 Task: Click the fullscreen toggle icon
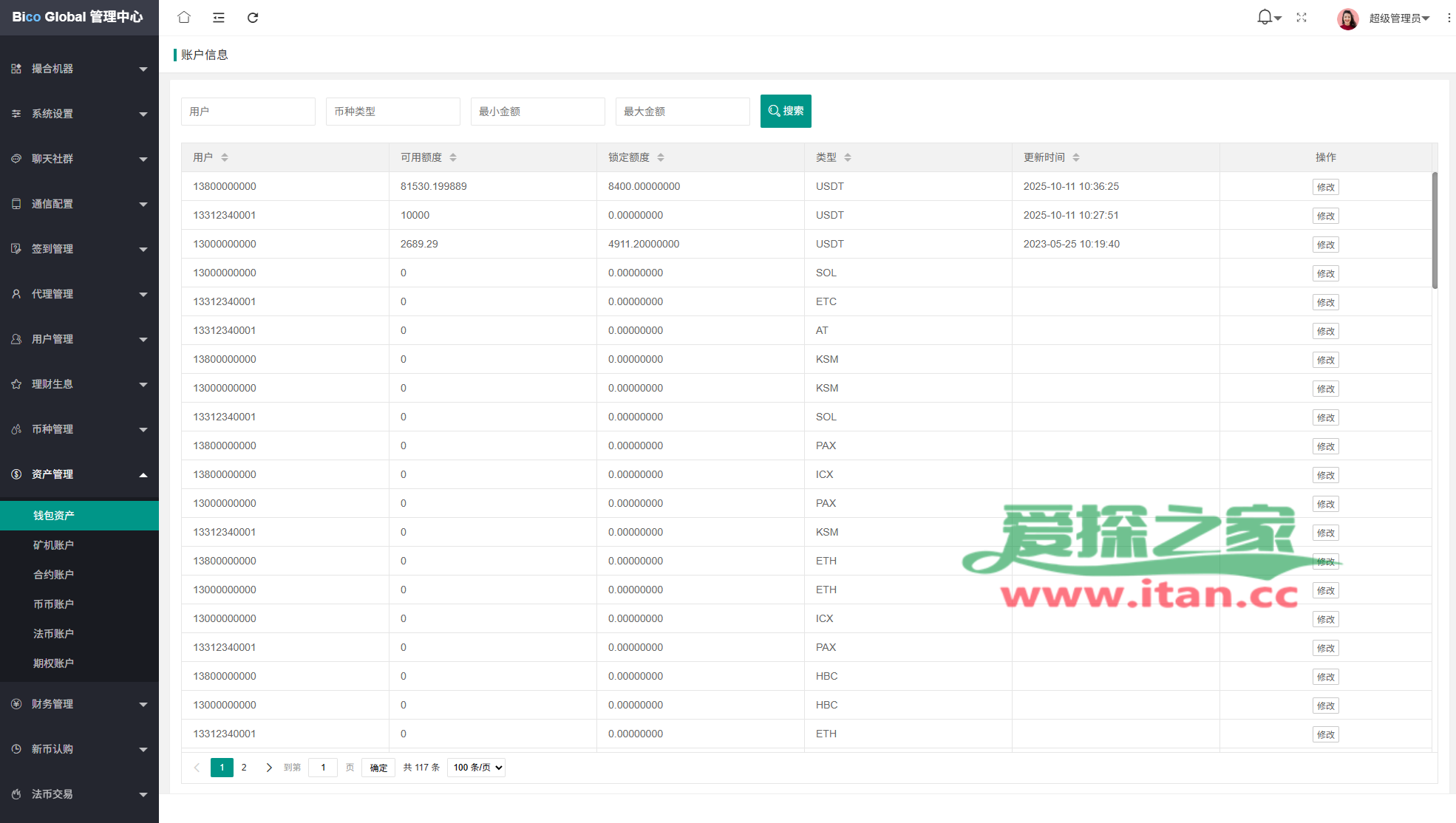click(x=1302, y=17)
